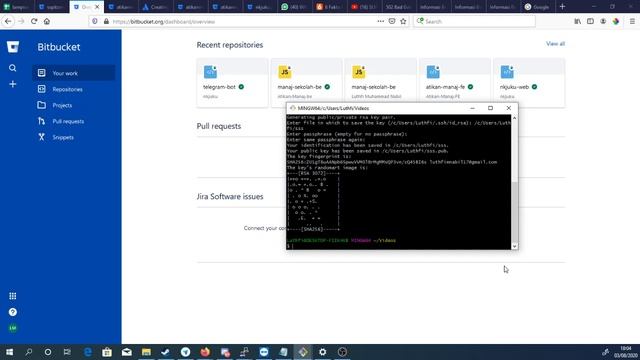Open Settings gear from the taskbar
This screenshot has height=360, width=640.
[x=322, y=352]
